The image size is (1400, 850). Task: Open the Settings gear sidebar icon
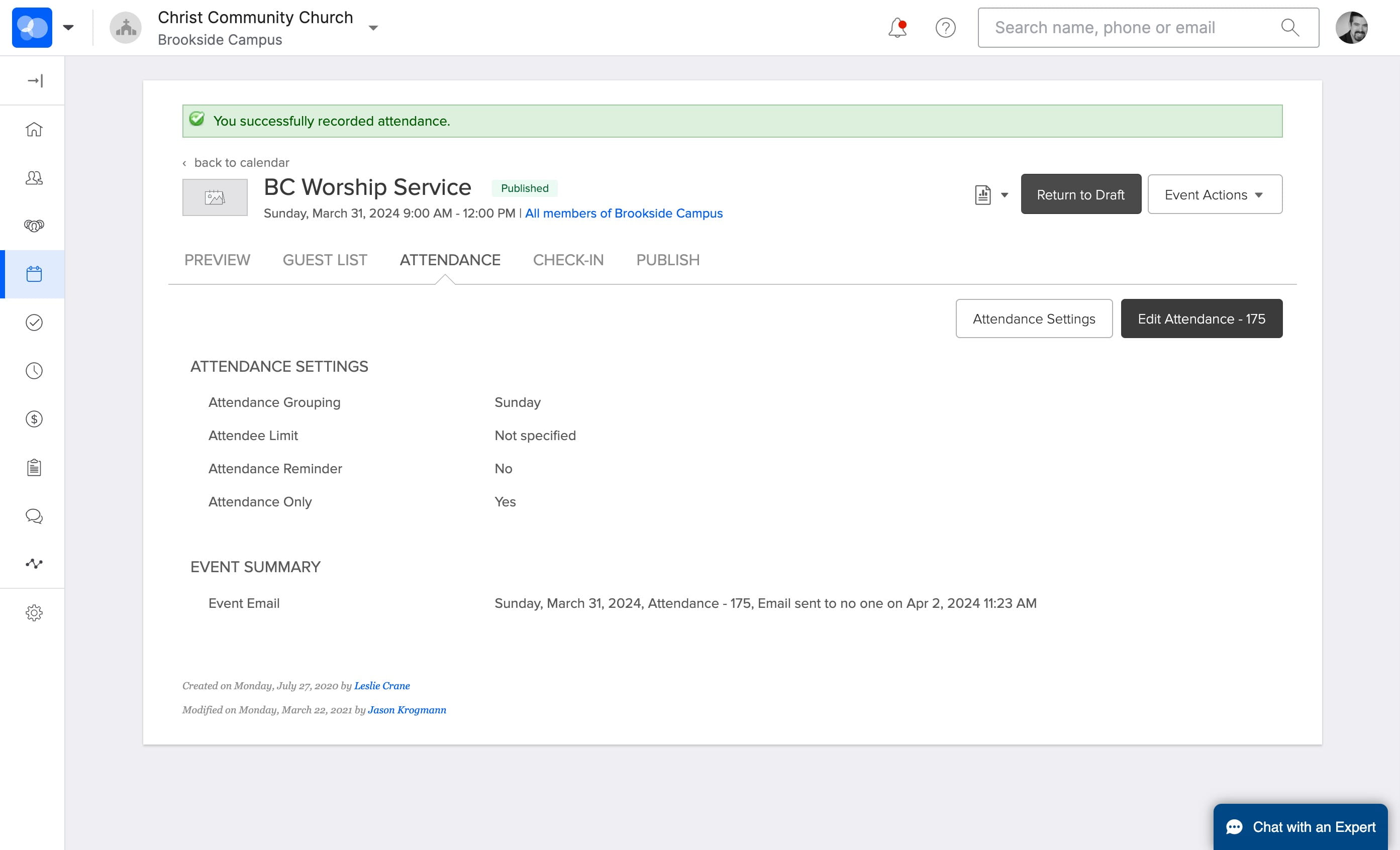(x=34, y=613)
